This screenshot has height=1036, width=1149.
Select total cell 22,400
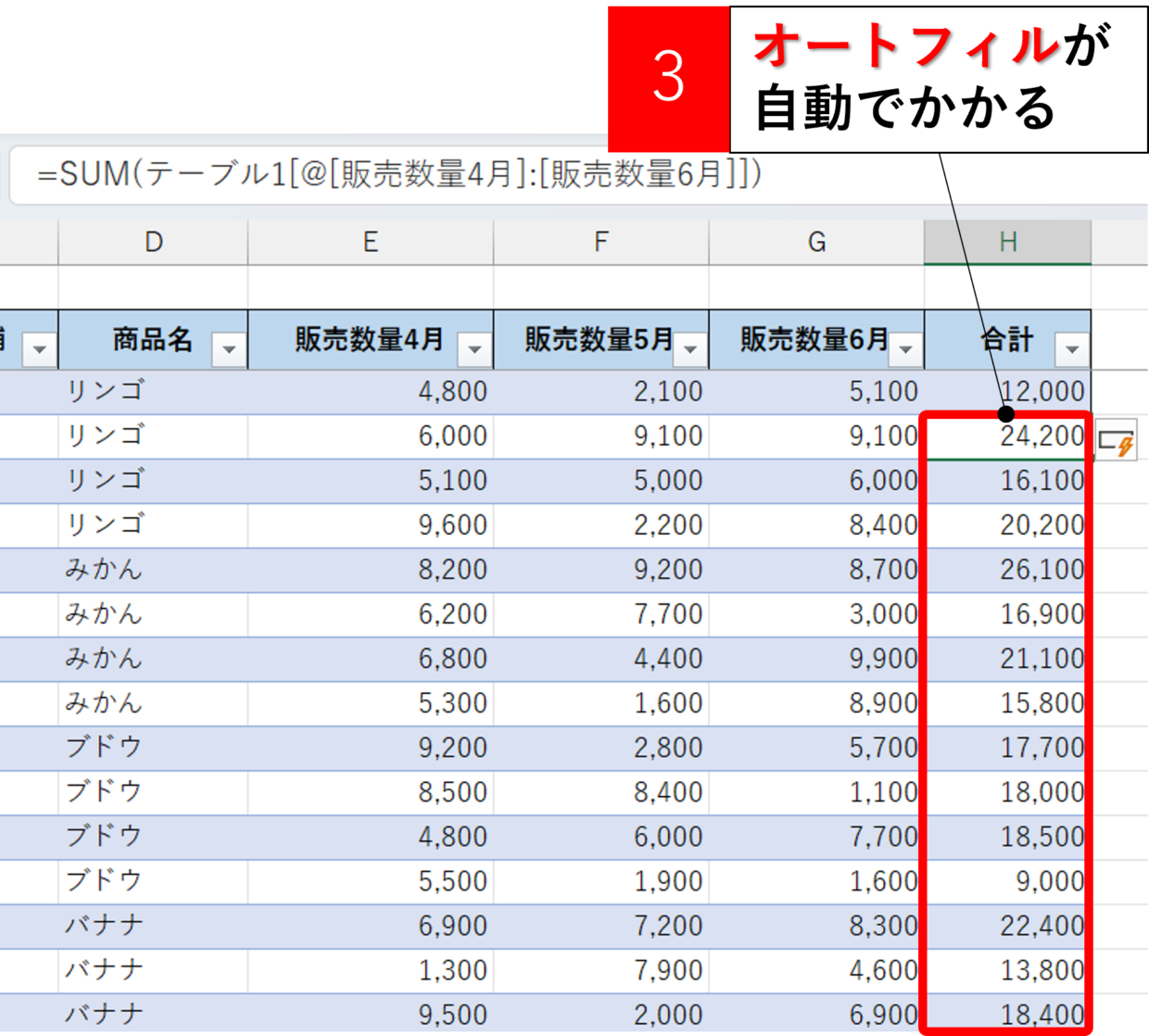[x=1007, y=926]
